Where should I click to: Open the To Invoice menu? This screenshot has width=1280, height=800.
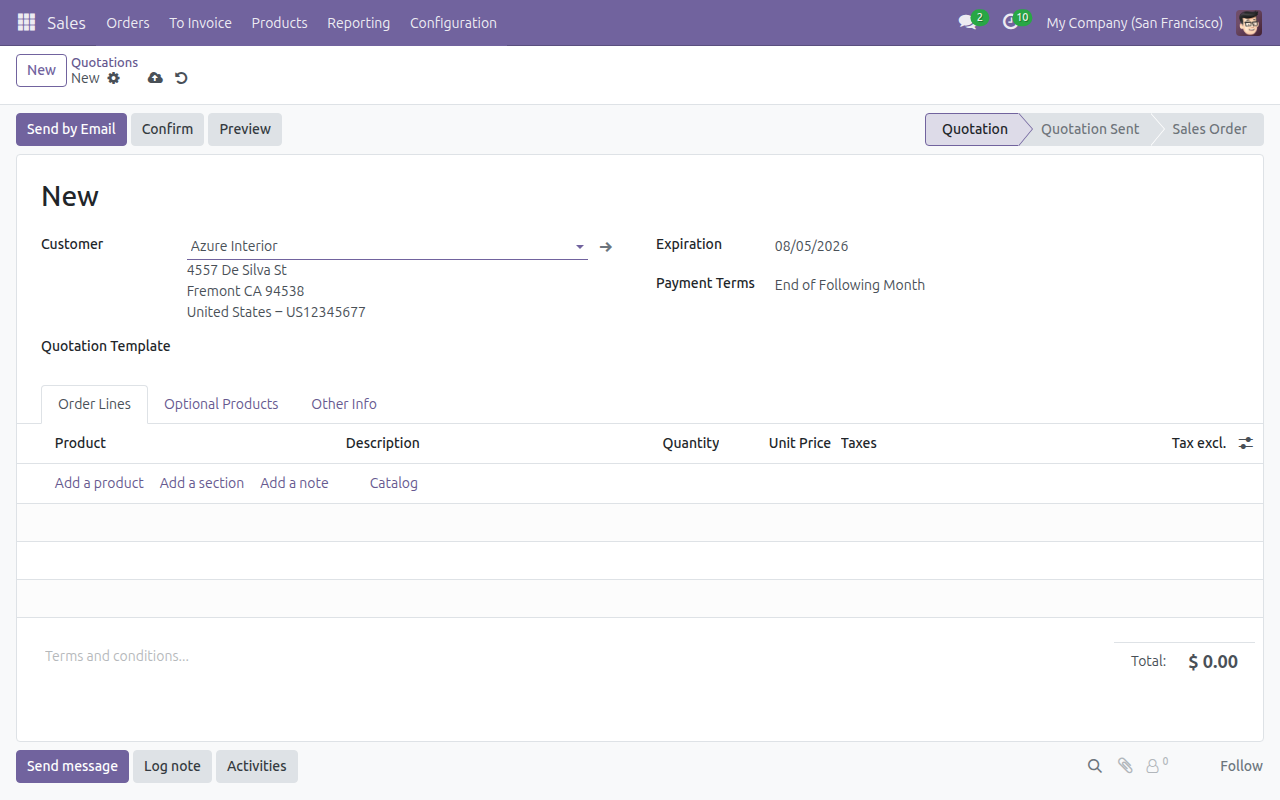click(x=200, y=22)
